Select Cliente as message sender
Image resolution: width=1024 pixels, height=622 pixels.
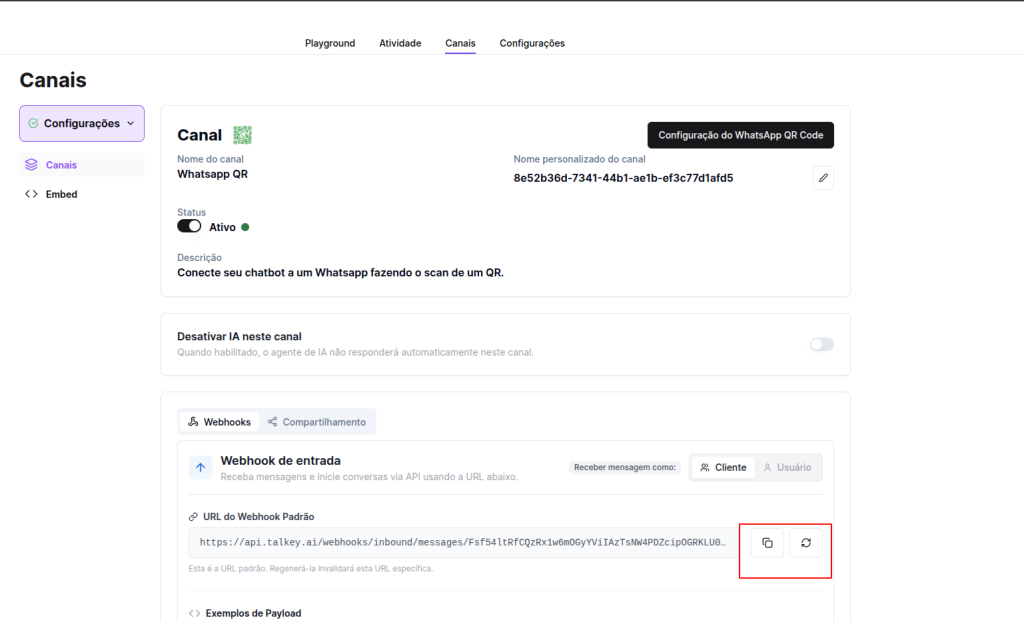(723, 467)
